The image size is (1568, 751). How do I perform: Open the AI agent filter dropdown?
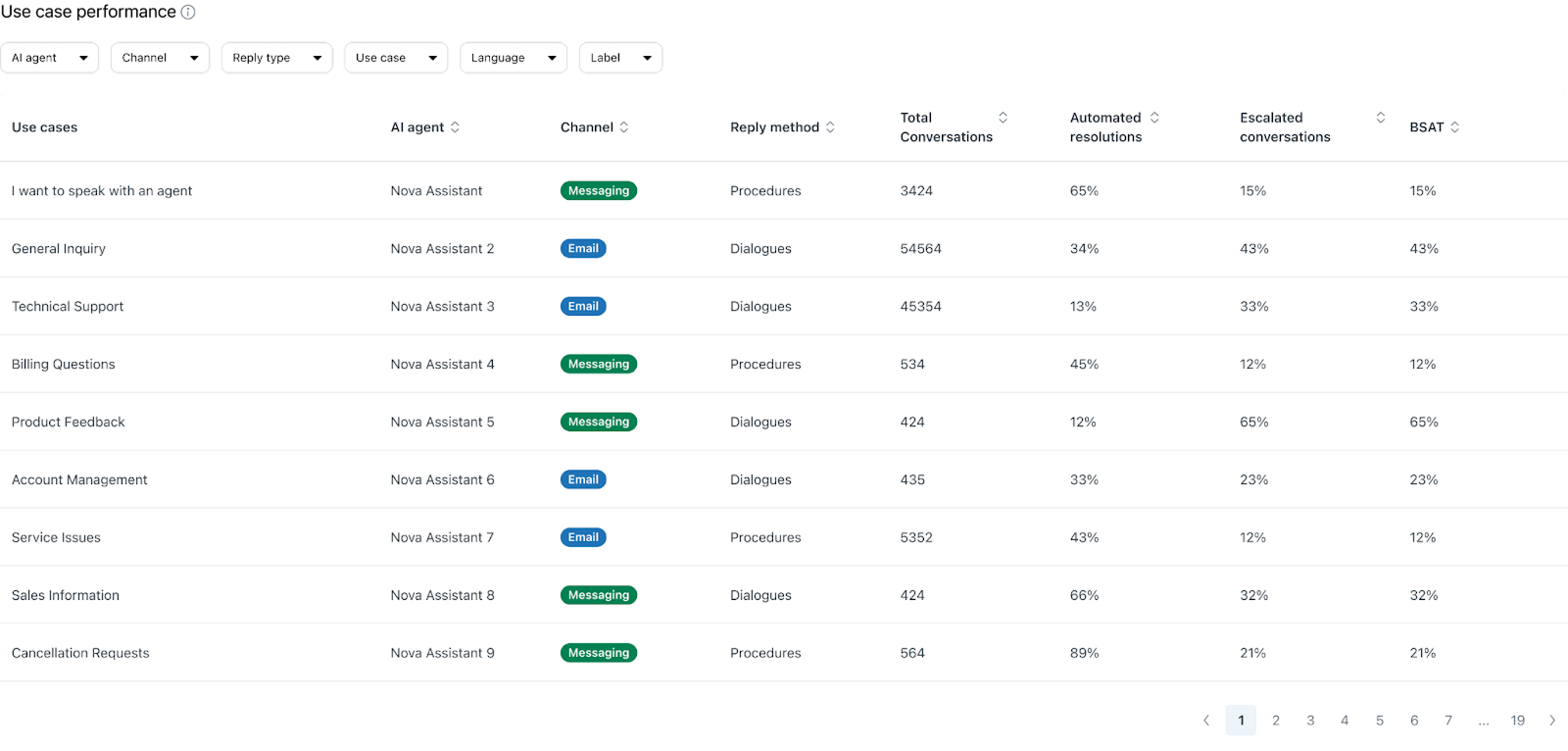(x=49, y=58)
